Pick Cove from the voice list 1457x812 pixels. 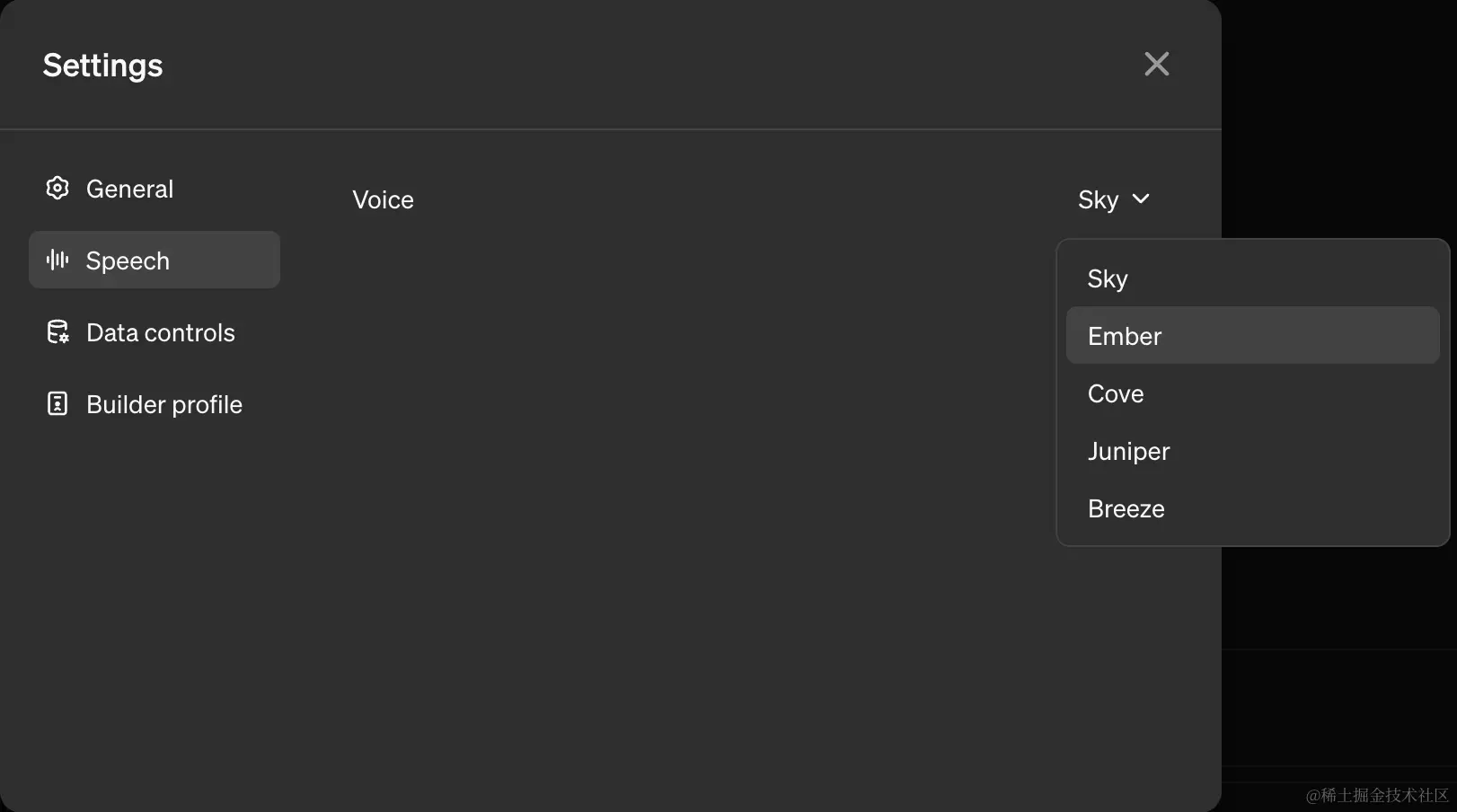tap(1116, 393)
